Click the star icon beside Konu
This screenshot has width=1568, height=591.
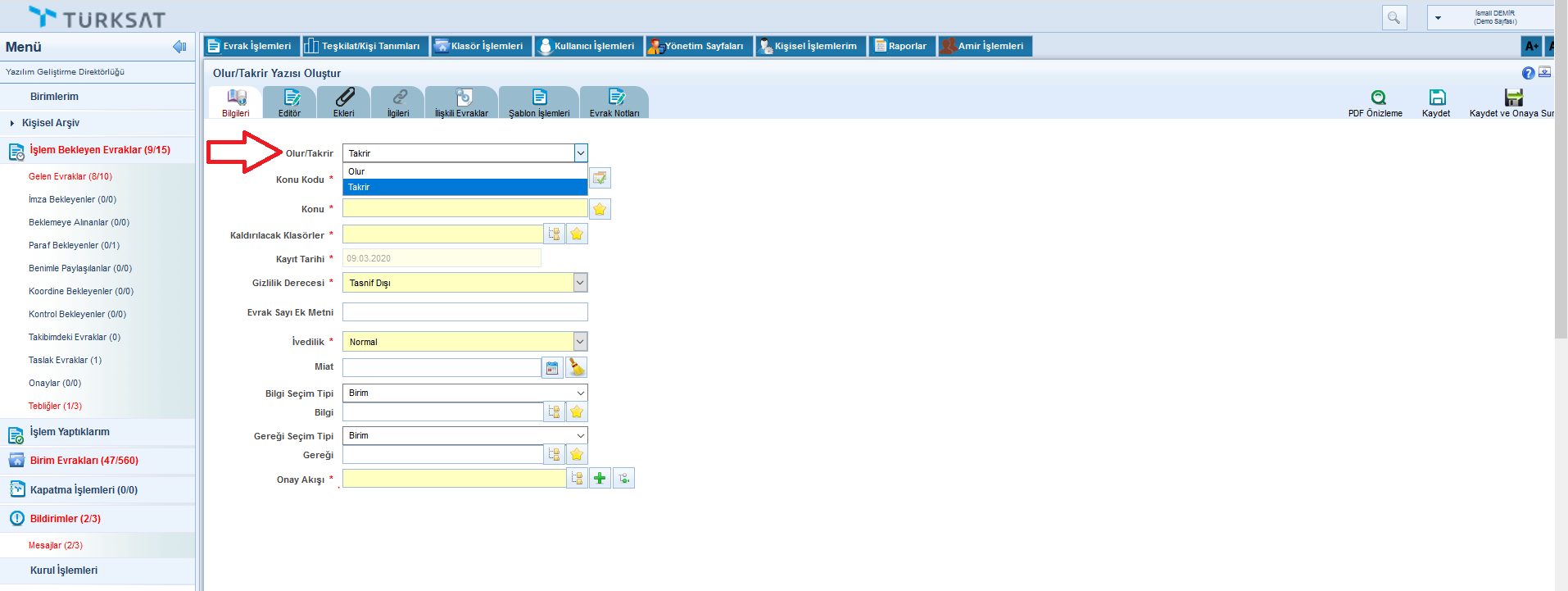(600, 209)
